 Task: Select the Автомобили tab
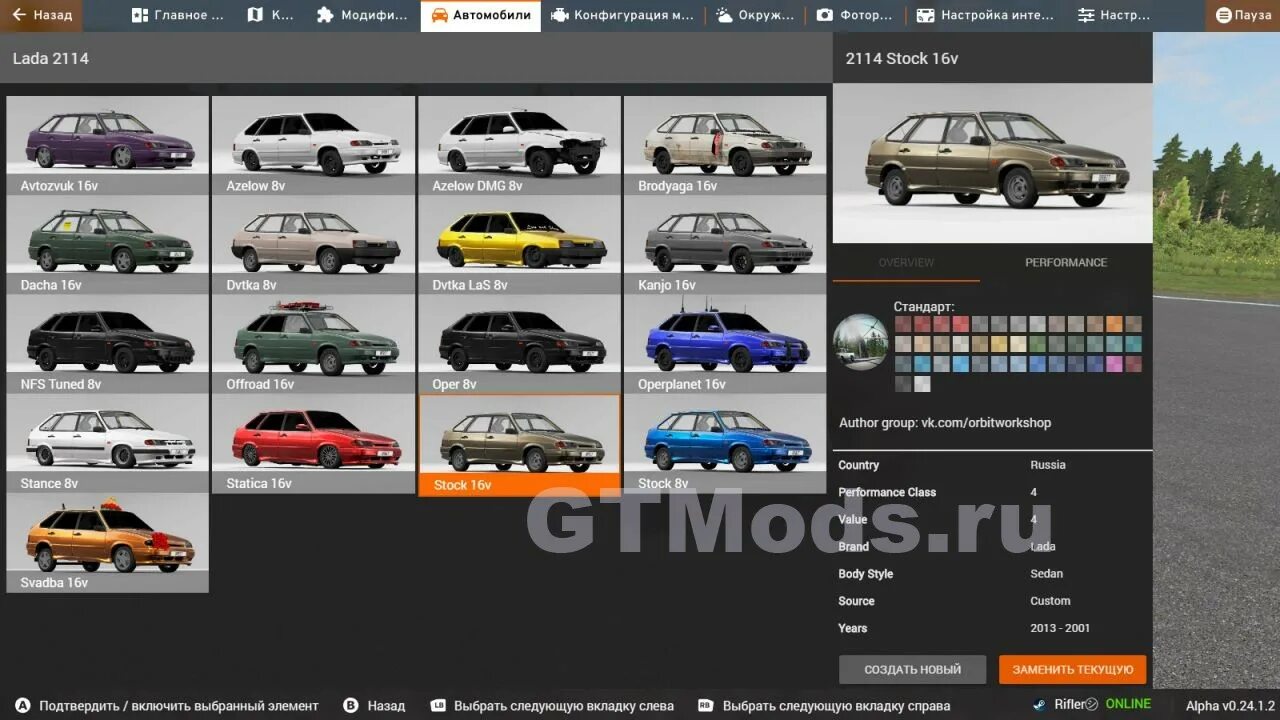480,15
